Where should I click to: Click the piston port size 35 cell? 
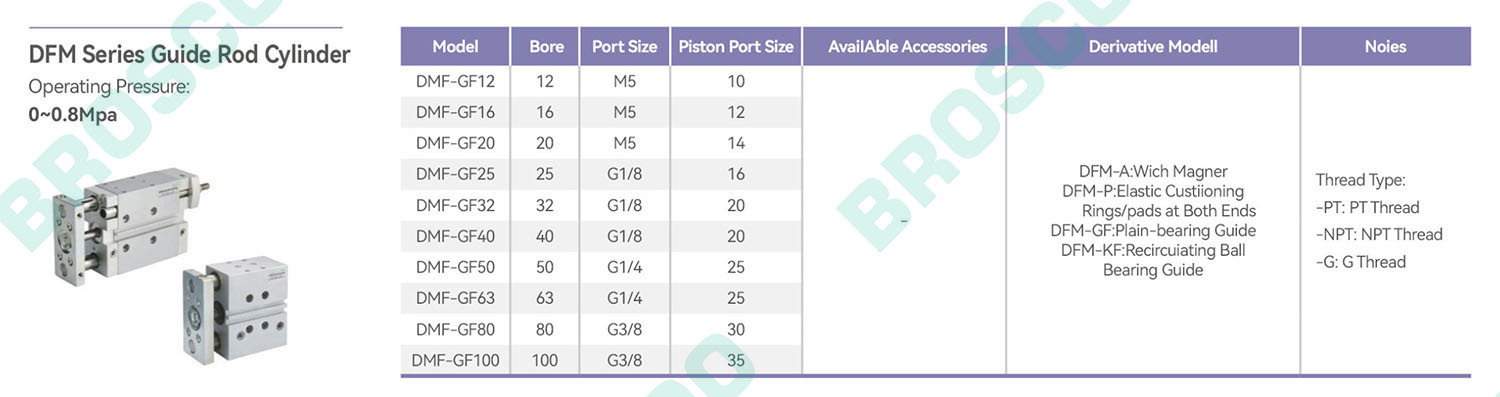(x=736, y=360)
